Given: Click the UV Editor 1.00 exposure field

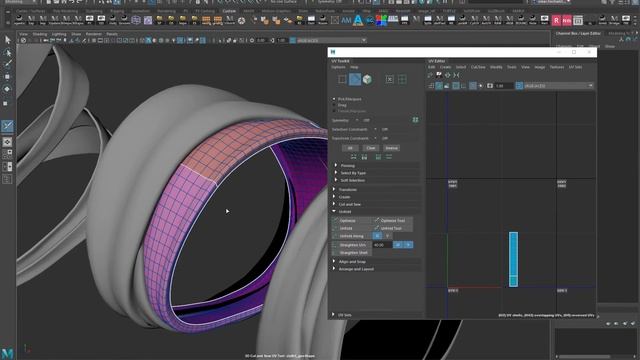Looking at the screenshot, I should tap(504, 86).
